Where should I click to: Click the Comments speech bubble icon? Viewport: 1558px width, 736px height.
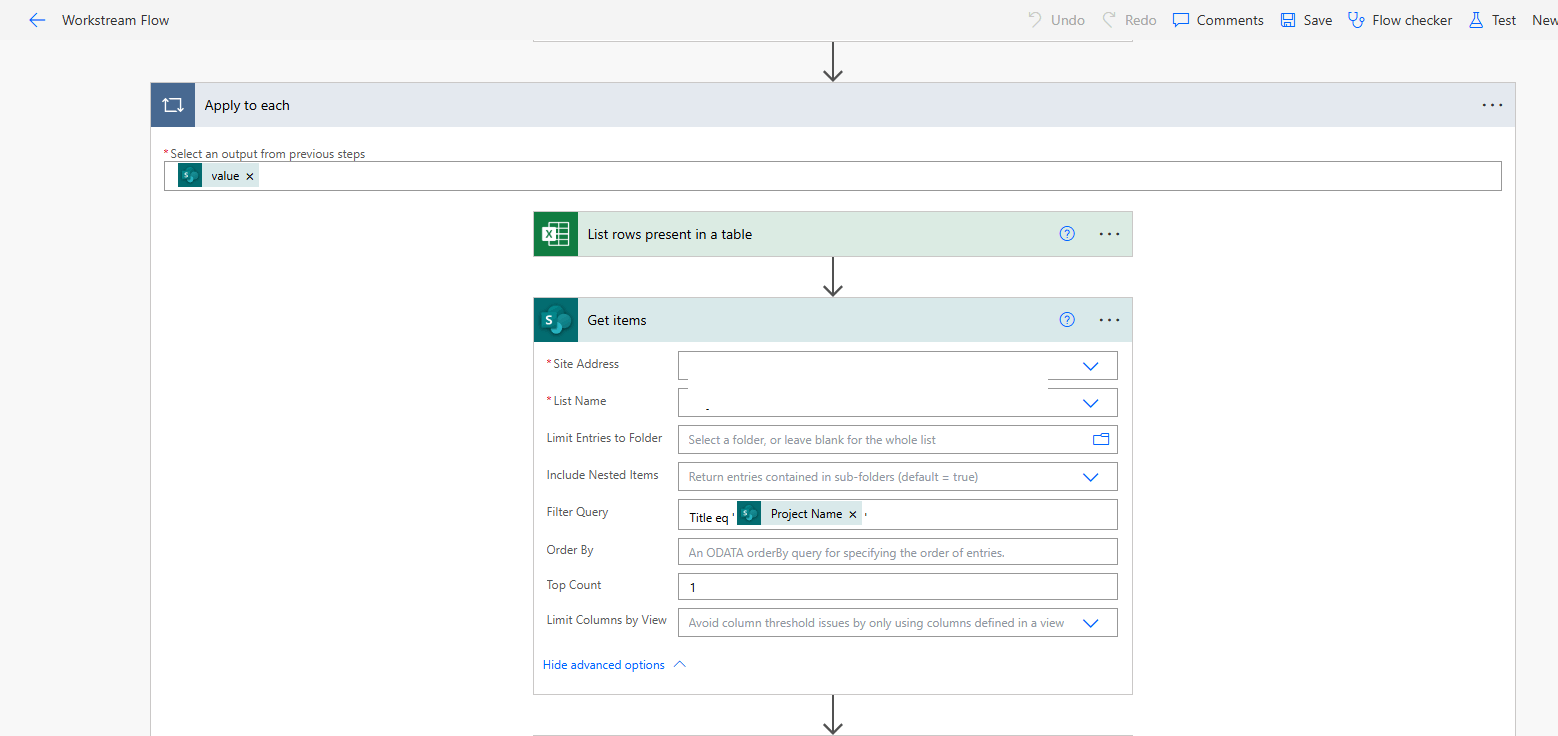point(1181,20)
